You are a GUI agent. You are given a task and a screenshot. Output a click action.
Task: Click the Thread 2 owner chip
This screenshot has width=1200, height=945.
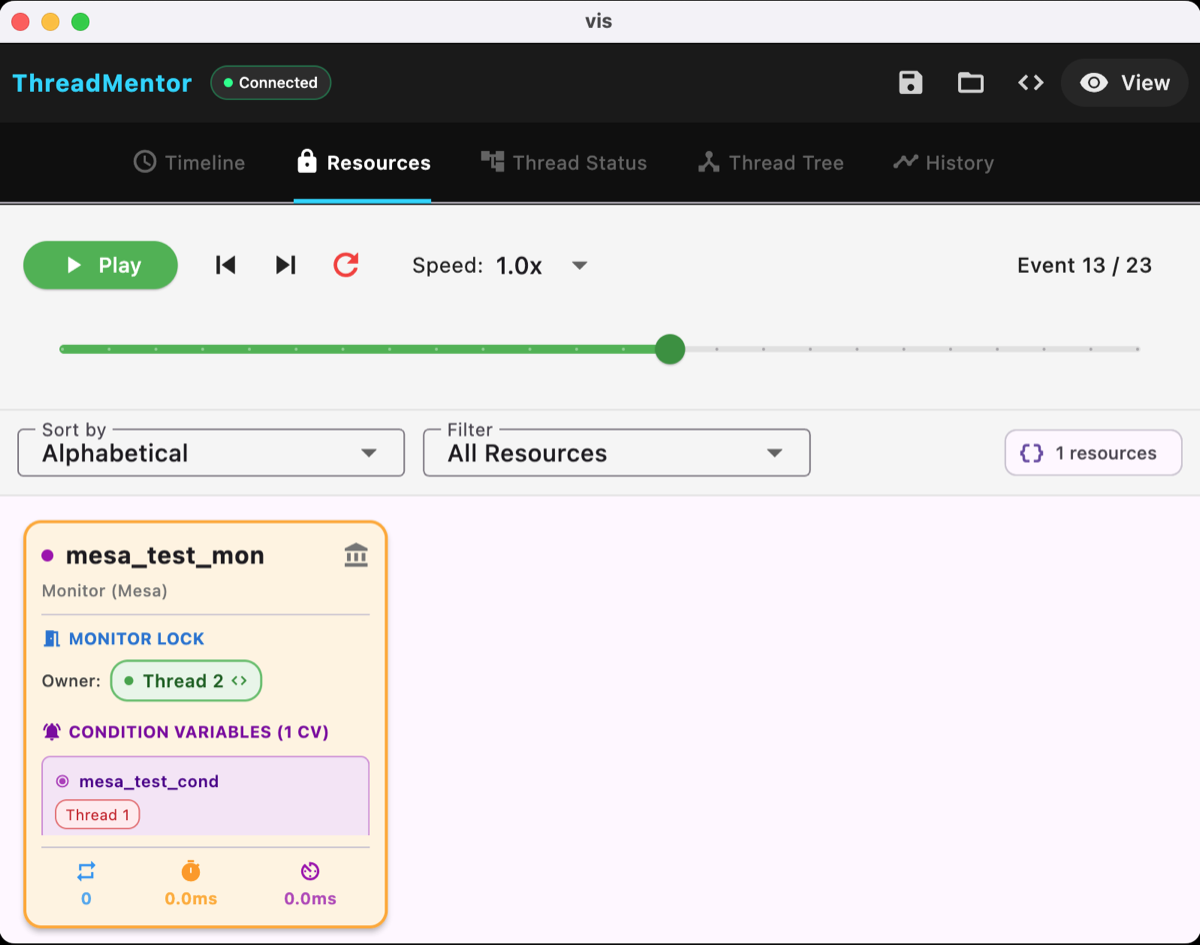click(186, 681)
